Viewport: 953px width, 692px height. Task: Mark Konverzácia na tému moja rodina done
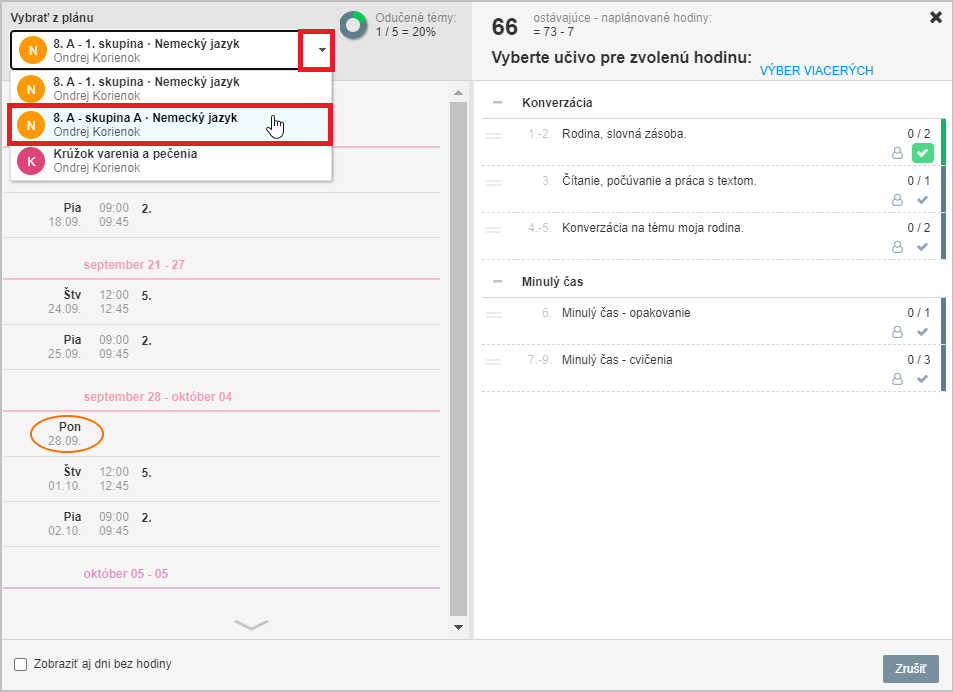tap(922, 247)
